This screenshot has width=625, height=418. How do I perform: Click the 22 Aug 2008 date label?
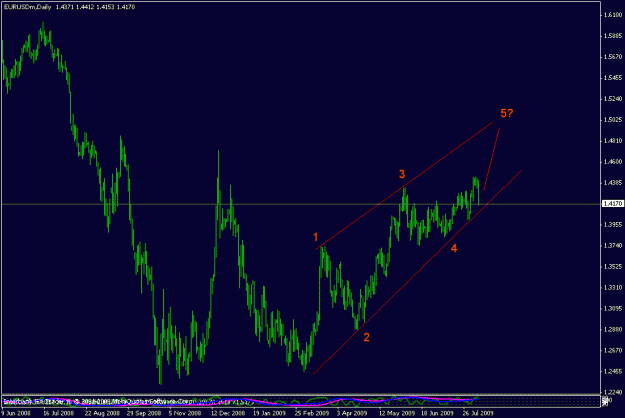pyautogui.click(x=102, y=413)
